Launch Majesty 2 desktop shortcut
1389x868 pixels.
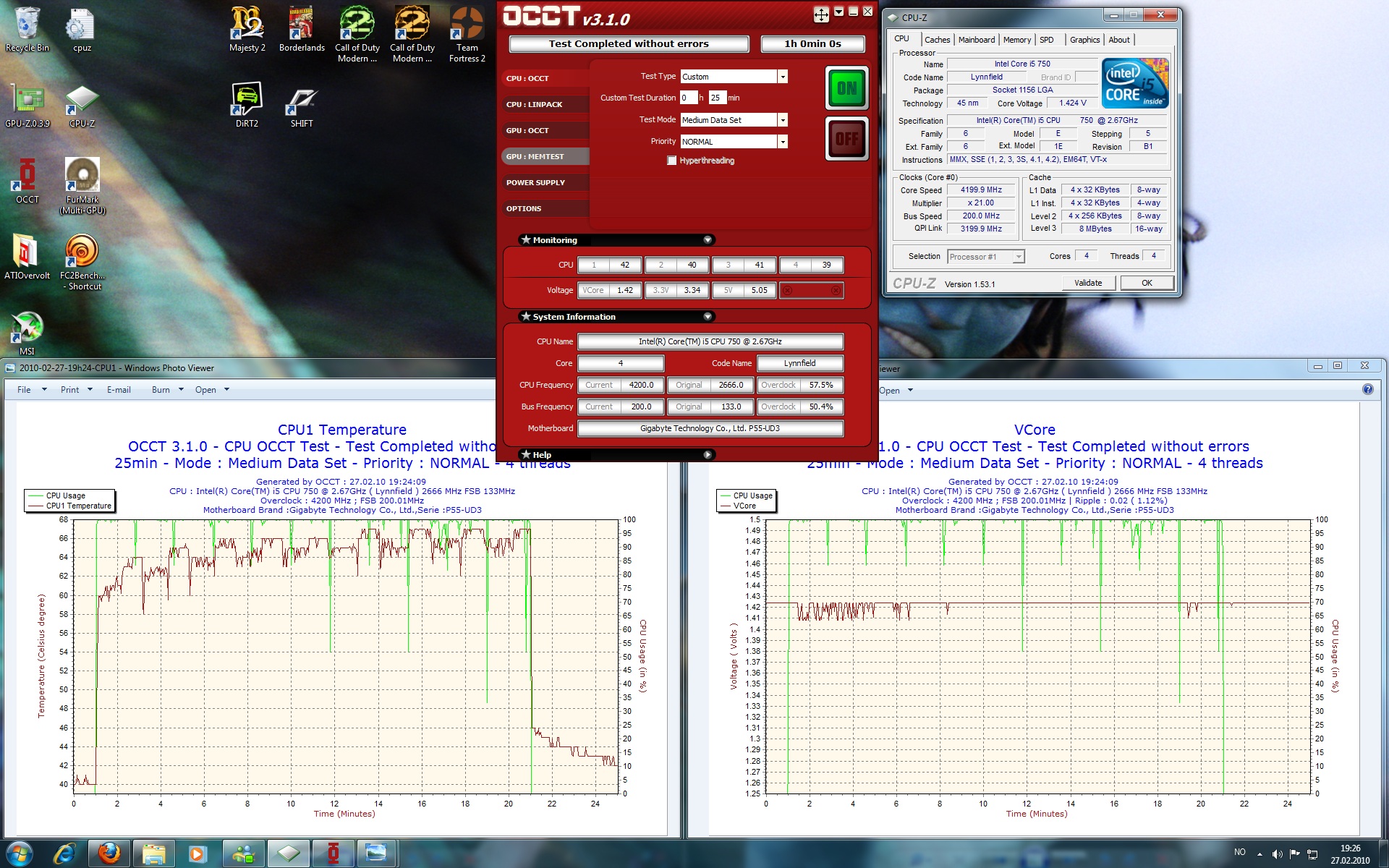(x=247, y=30)
